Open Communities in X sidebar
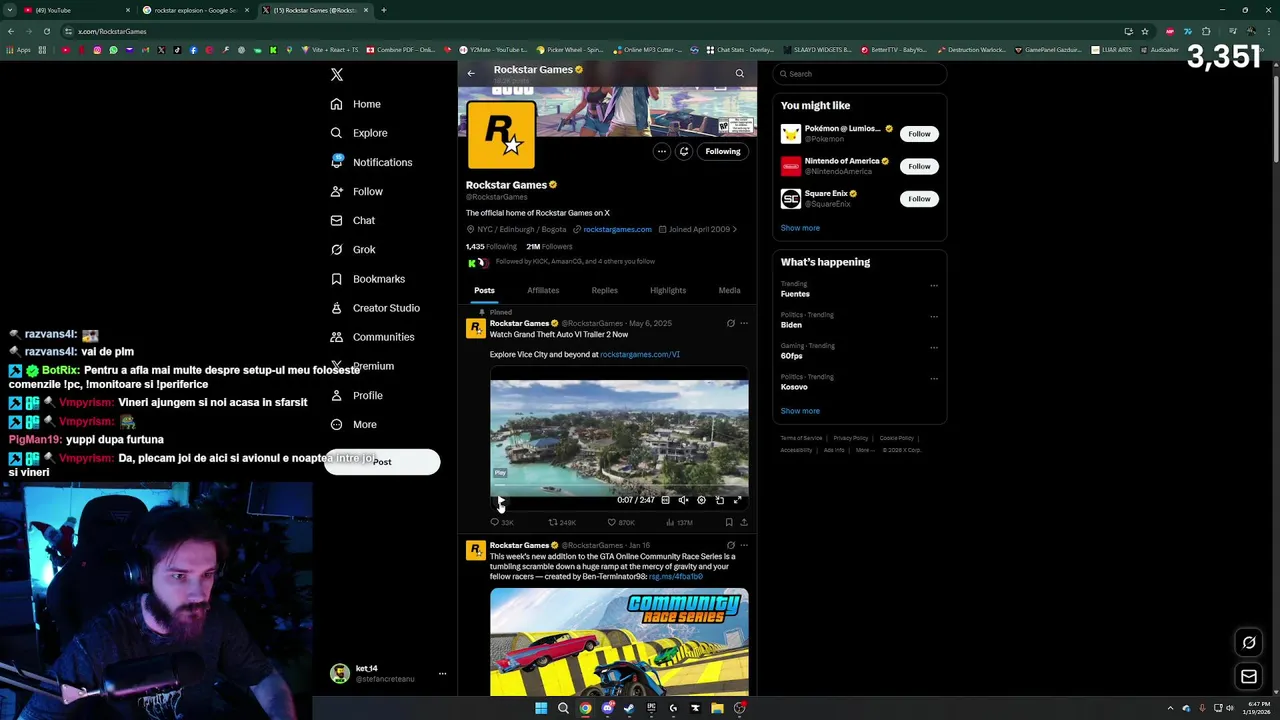Screen dimensions: 1280x720 tap(372, 337)
